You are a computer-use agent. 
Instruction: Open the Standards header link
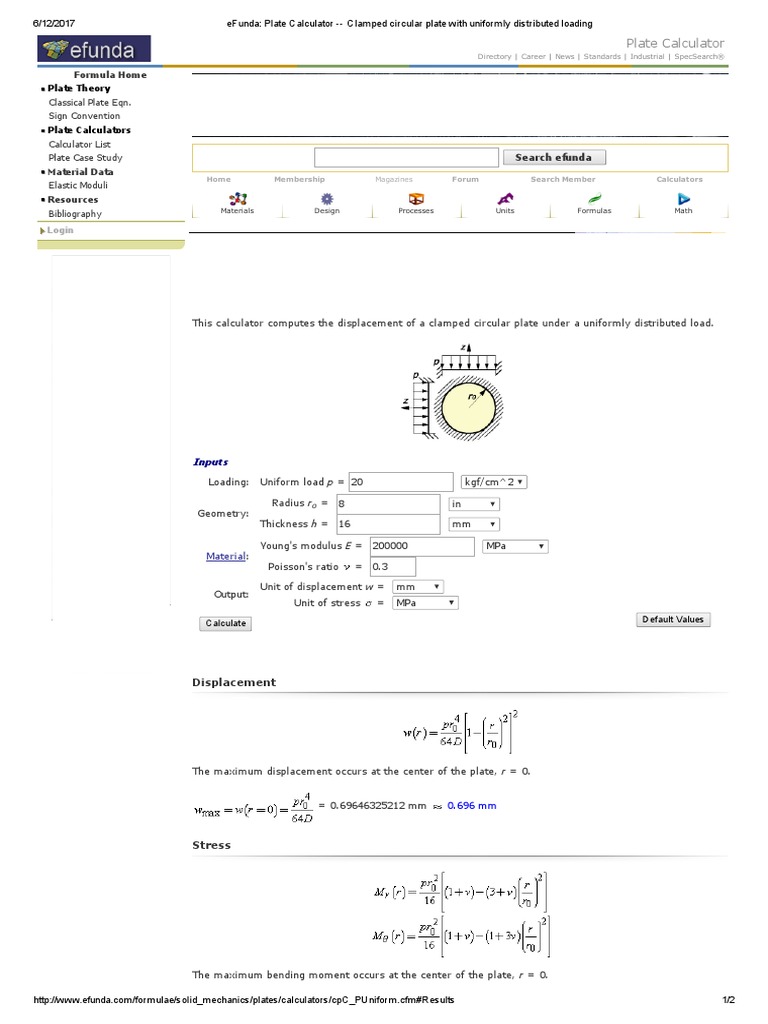click(602, 57)
